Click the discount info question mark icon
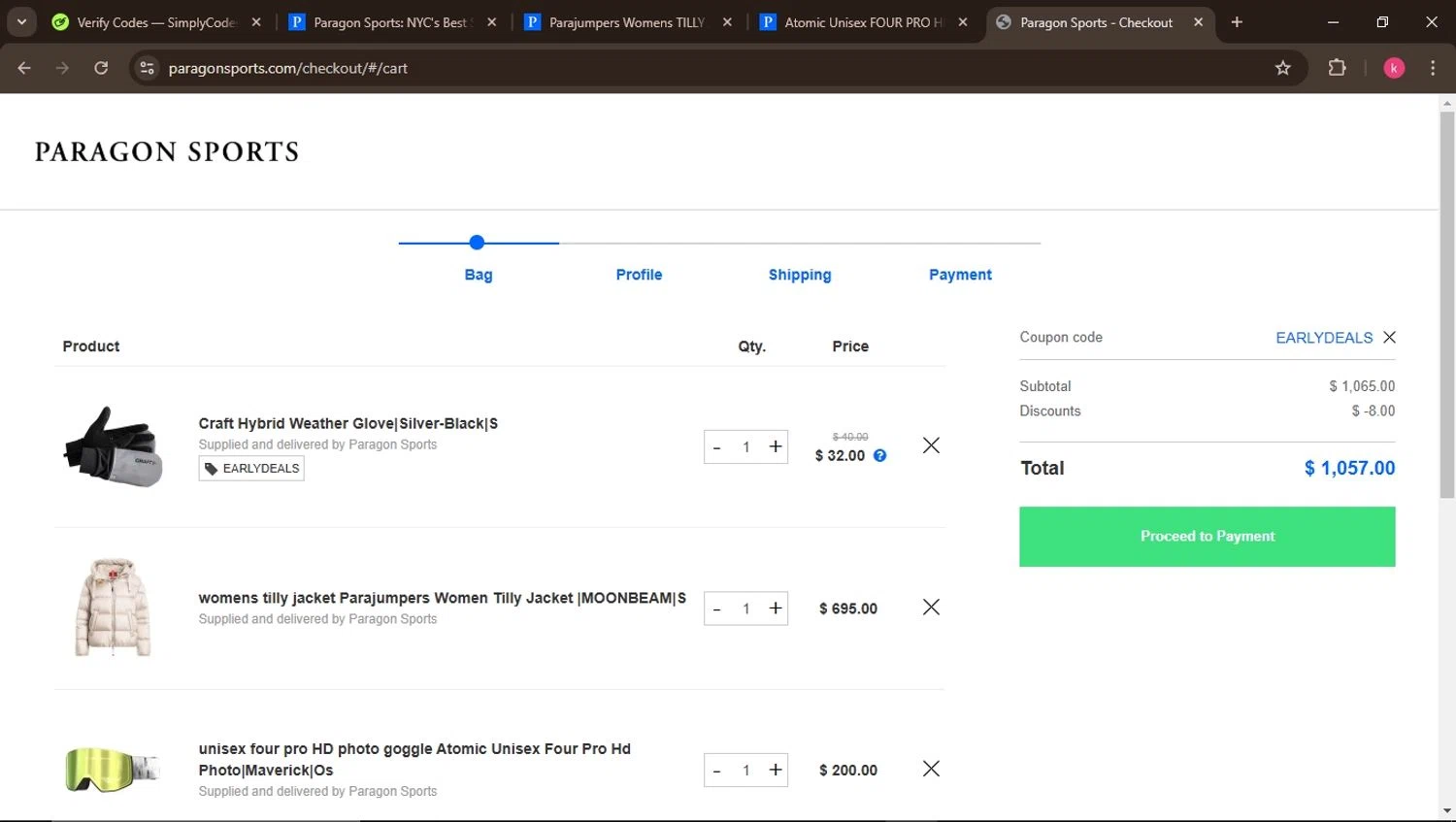Screen dimensions: 1456x822 click(x=879, y=456)
